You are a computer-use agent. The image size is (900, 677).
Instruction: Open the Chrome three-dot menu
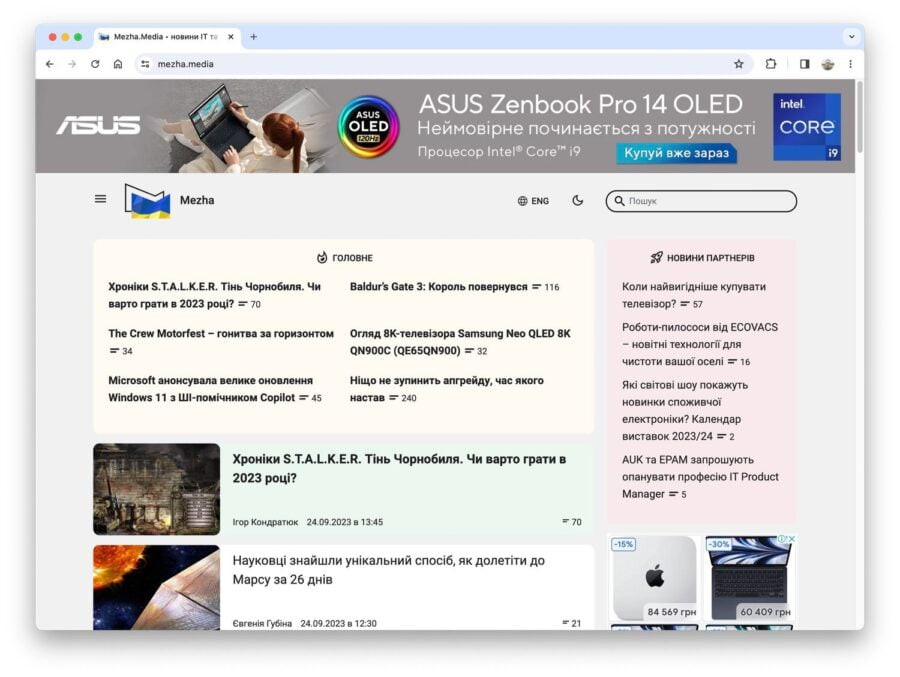click(x=850, y=64)
